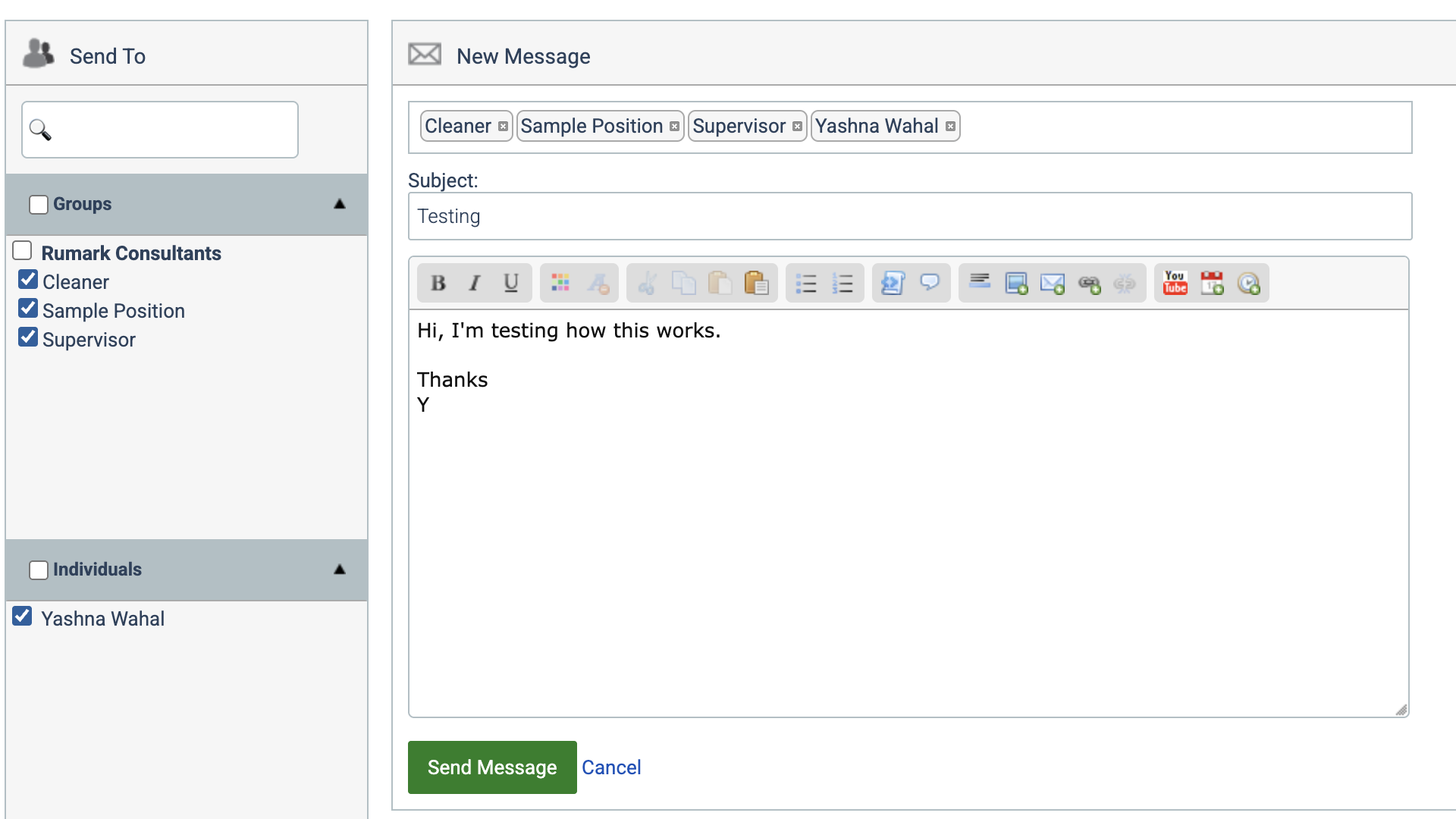Open the text color grid picker
Screen dimensions: 1456x819
(x=560, y=284)
